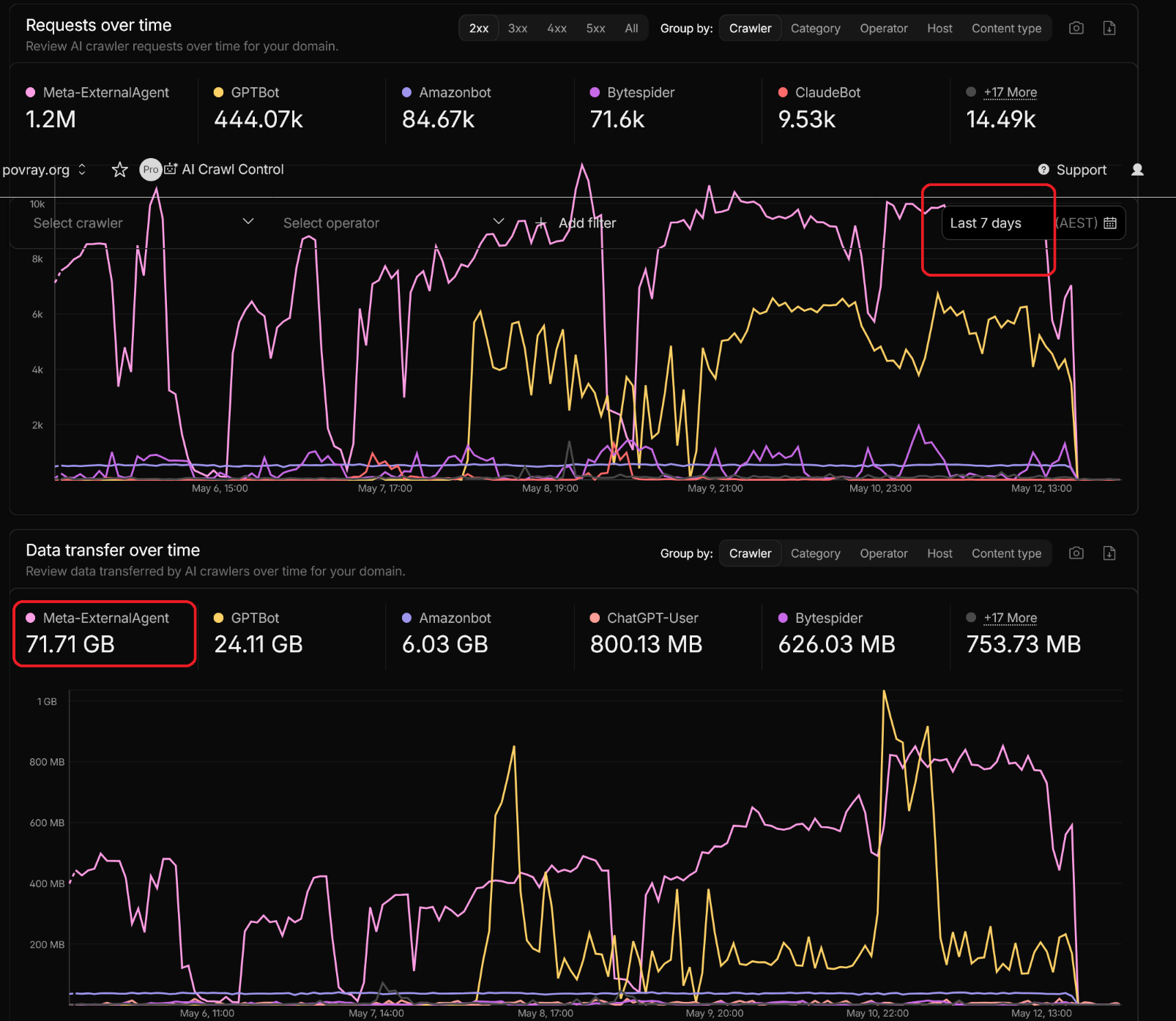Click Add filter button
Image resolution: width=1176 pixels, height=1021 pixels.
click(576, 223)
